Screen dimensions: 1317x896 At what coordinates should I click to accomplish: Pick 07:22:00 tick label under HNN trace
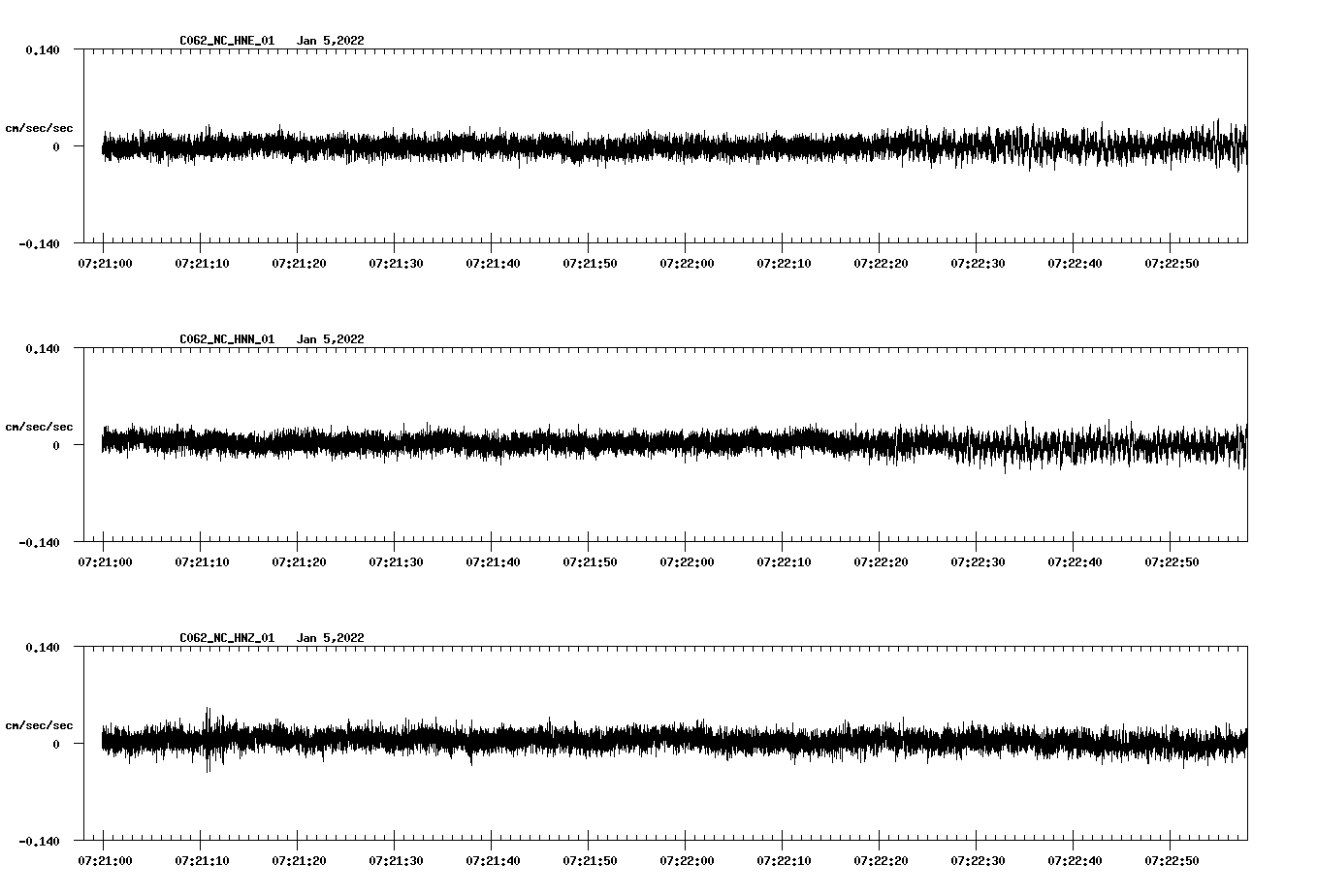pyautogui.click(x=687, y=561)
